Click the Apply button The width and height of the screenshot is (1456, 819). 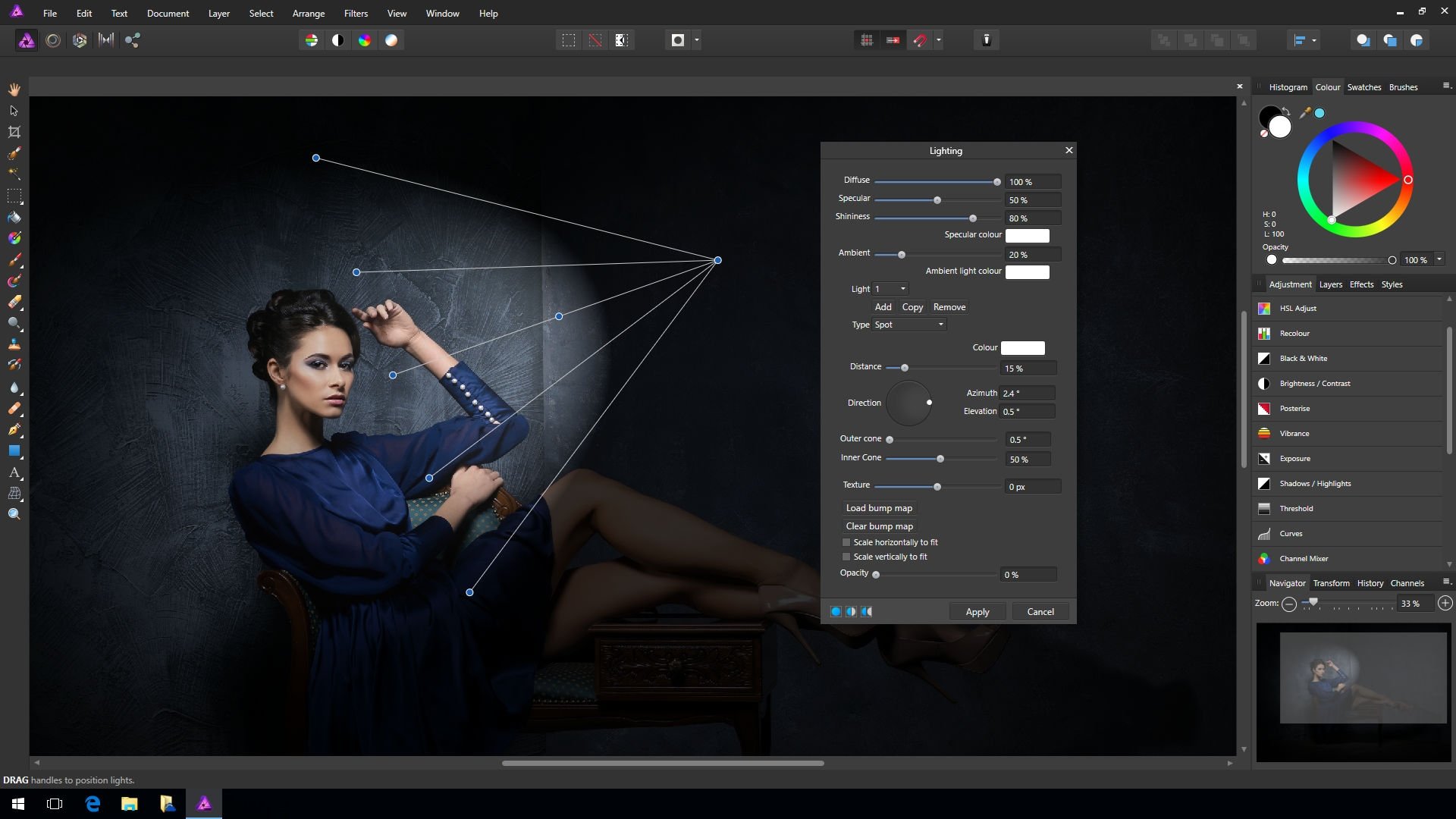(976, 611)
